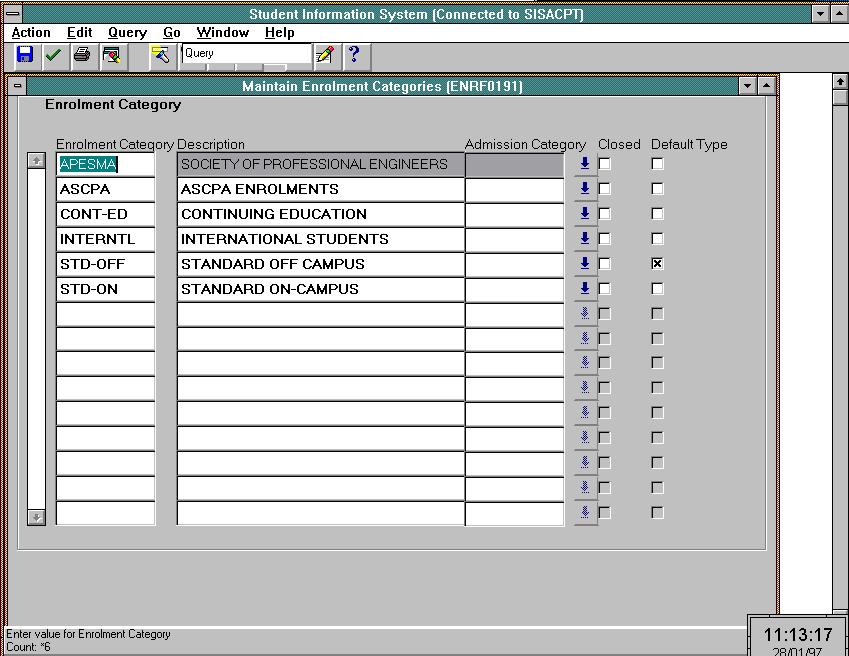849x656 pixels.
Task: Click scroll-up arrow beside Enrolment Category list
Action: click(x=36, y=160)
